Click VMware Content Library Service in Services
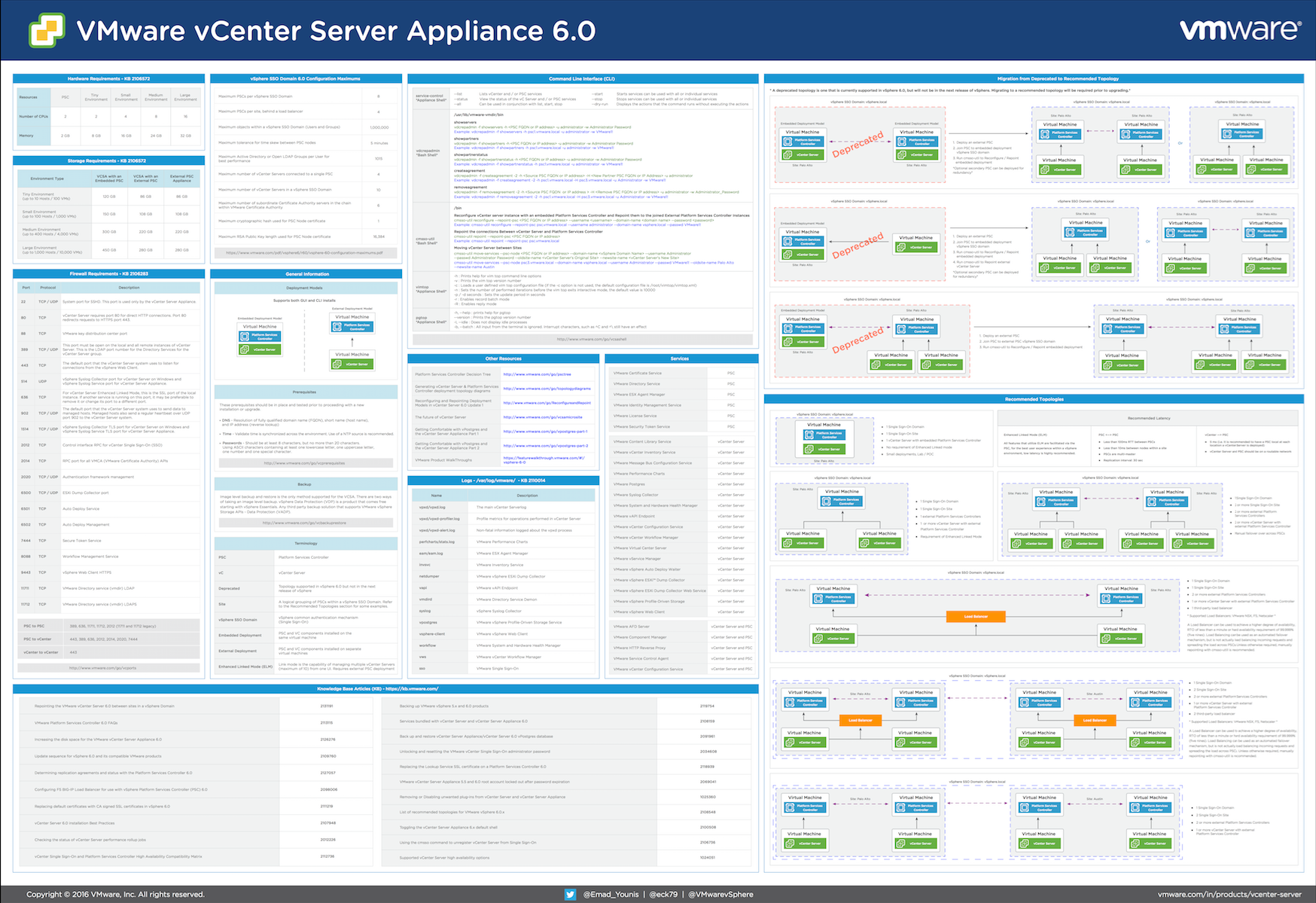 click(642, 441)
